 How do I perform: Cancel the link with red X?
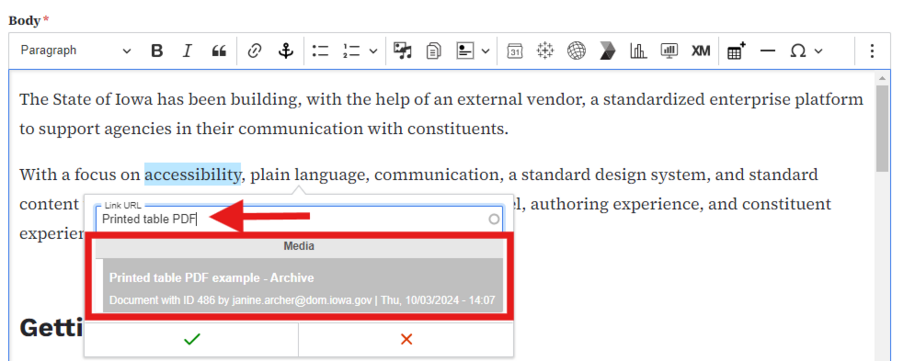pos(406,339)
